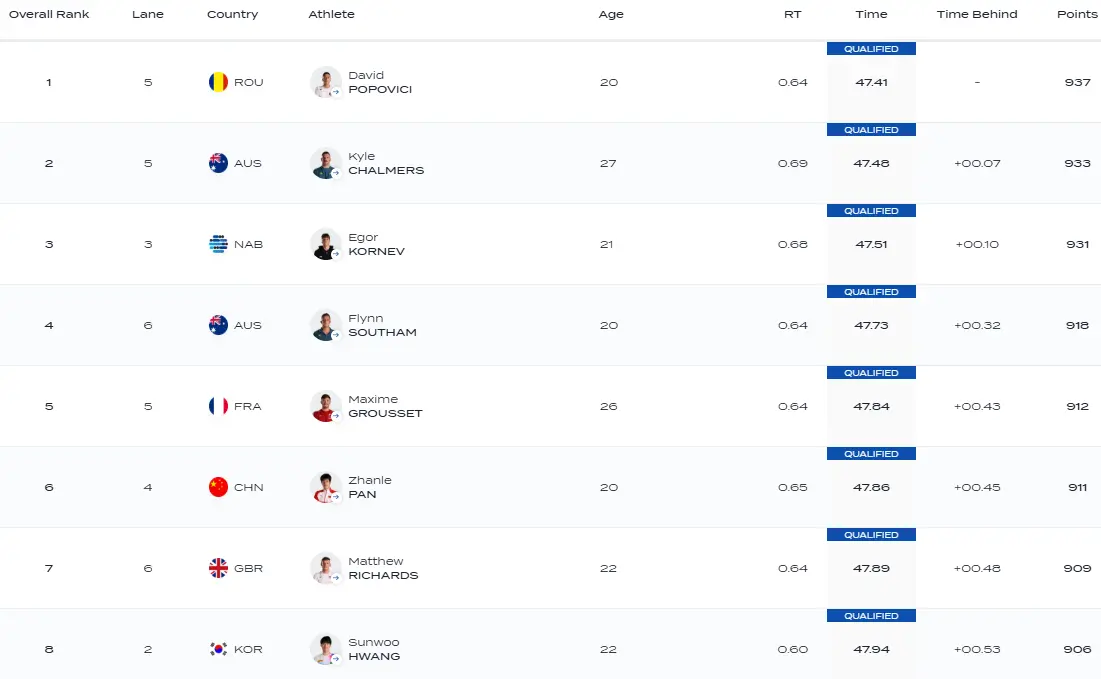Click the NAB neutral athlete flag icon
The width and height of the screenshot is (1101, 679).
pos(218,244)
